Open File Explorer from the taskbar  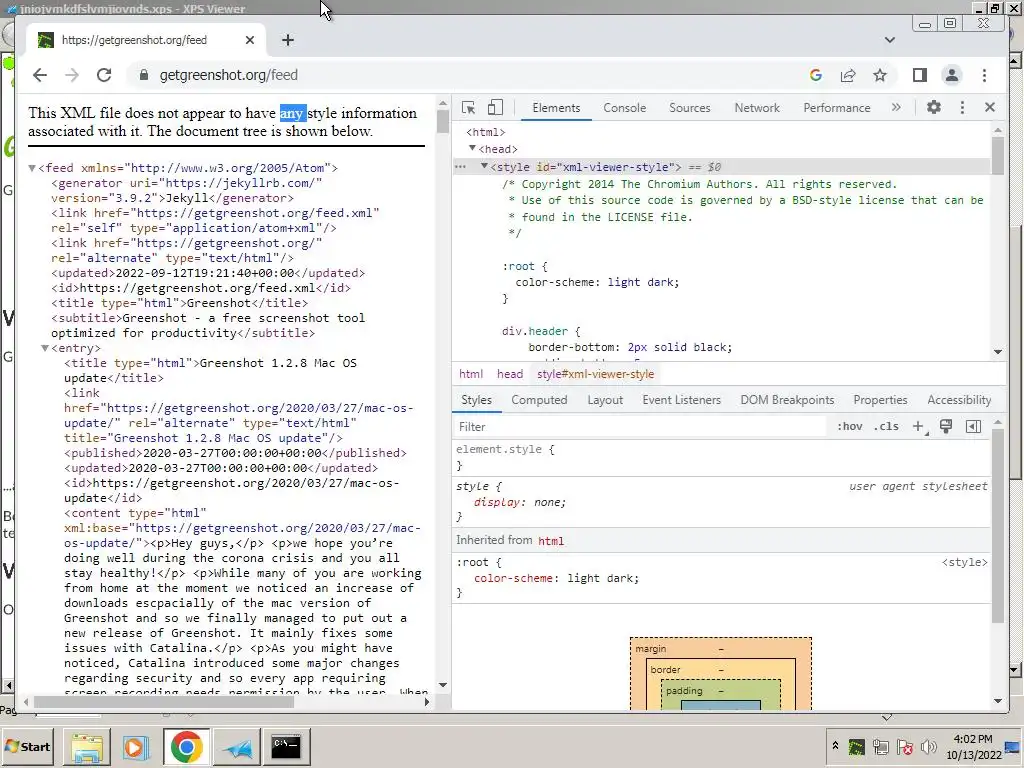point(87,746)
